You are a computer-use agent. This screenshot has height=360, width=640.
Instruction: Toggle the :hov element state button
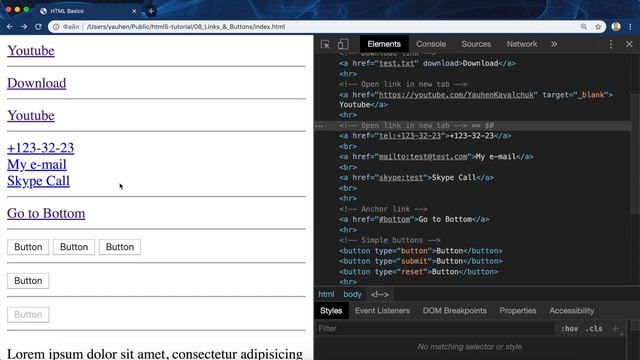tap(569, 329)
